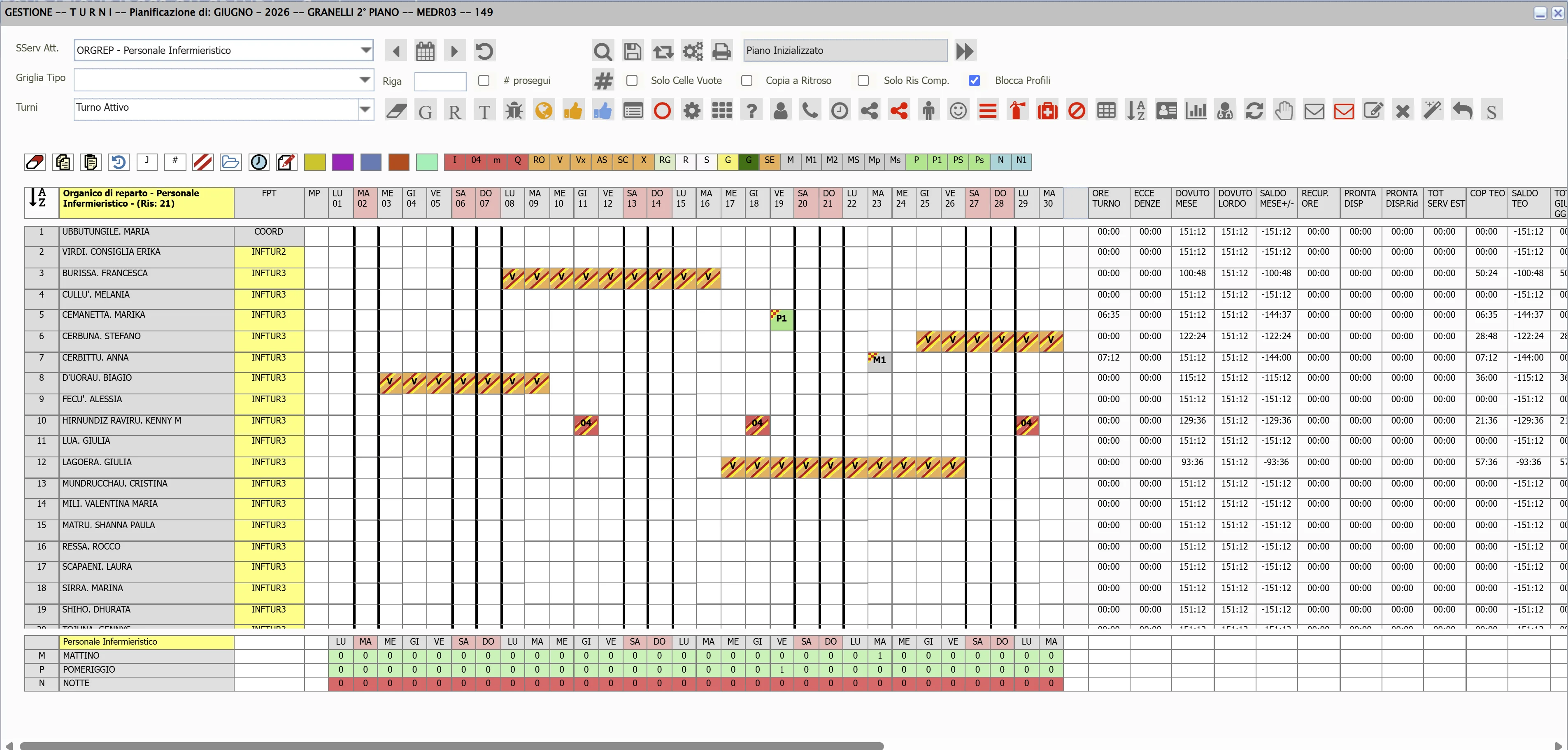Pick the light green color swatch
The height and width of the screenshot is (750, 1568).
[x=427, y=162]
